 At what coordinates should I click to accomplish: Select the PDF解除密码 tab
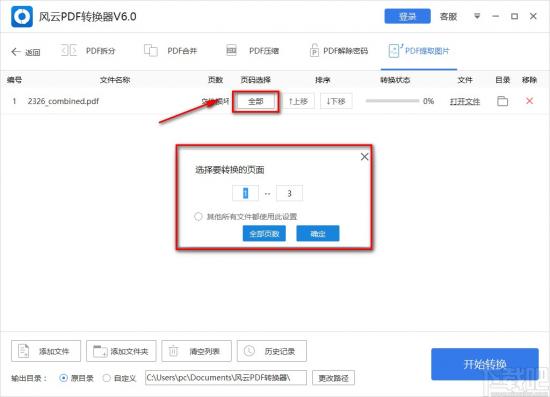(339, 51)
